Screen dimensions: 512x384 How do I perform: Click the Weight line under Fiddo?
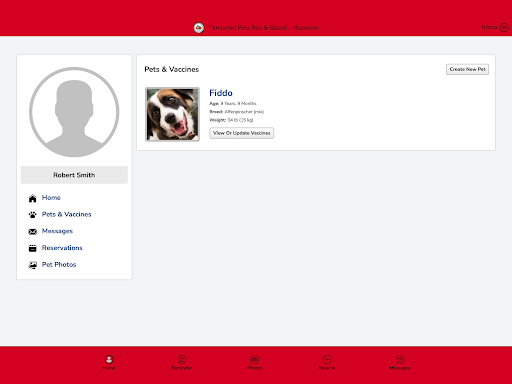(x=231, y=120)
